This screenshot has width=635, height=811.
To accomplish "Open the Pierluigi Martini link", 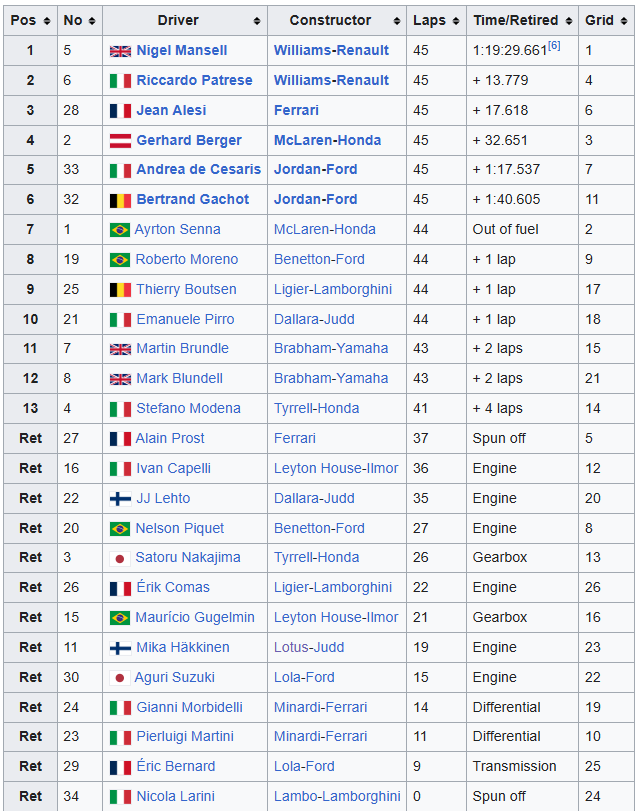I will [x=185, y=736].
